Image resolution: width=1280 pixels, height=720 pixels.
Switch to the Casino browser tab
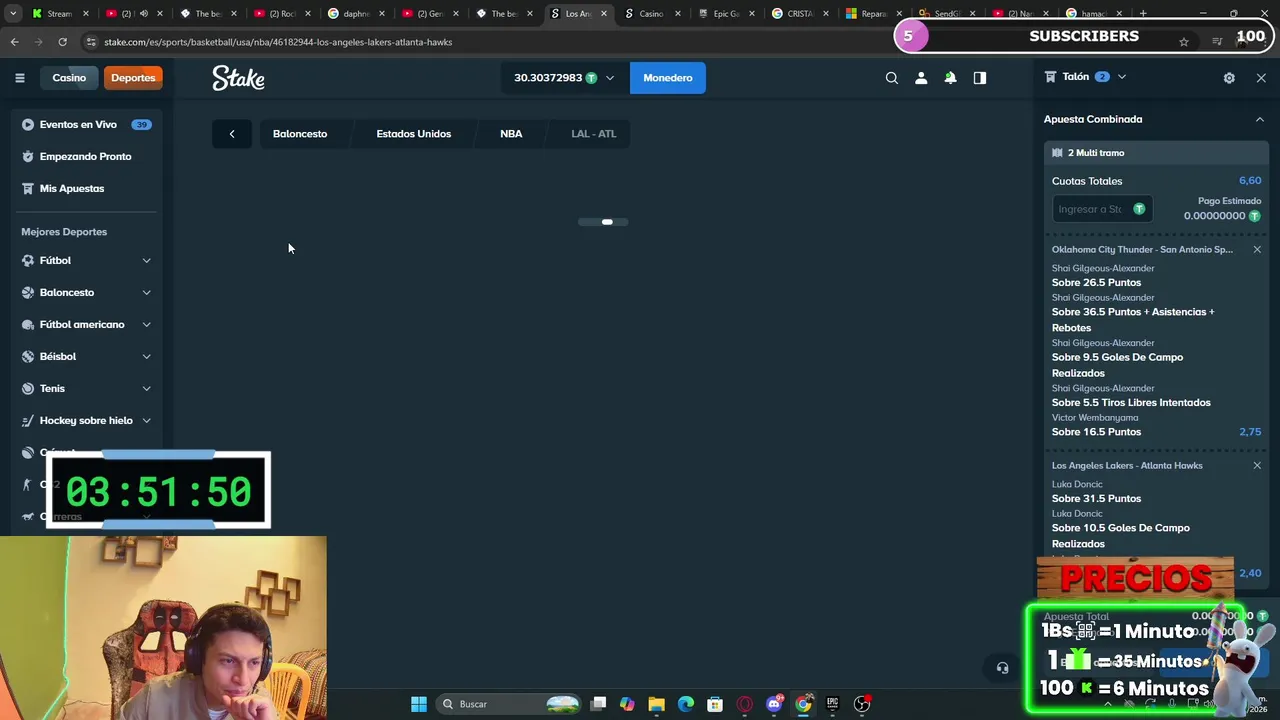tap(650, 14)
